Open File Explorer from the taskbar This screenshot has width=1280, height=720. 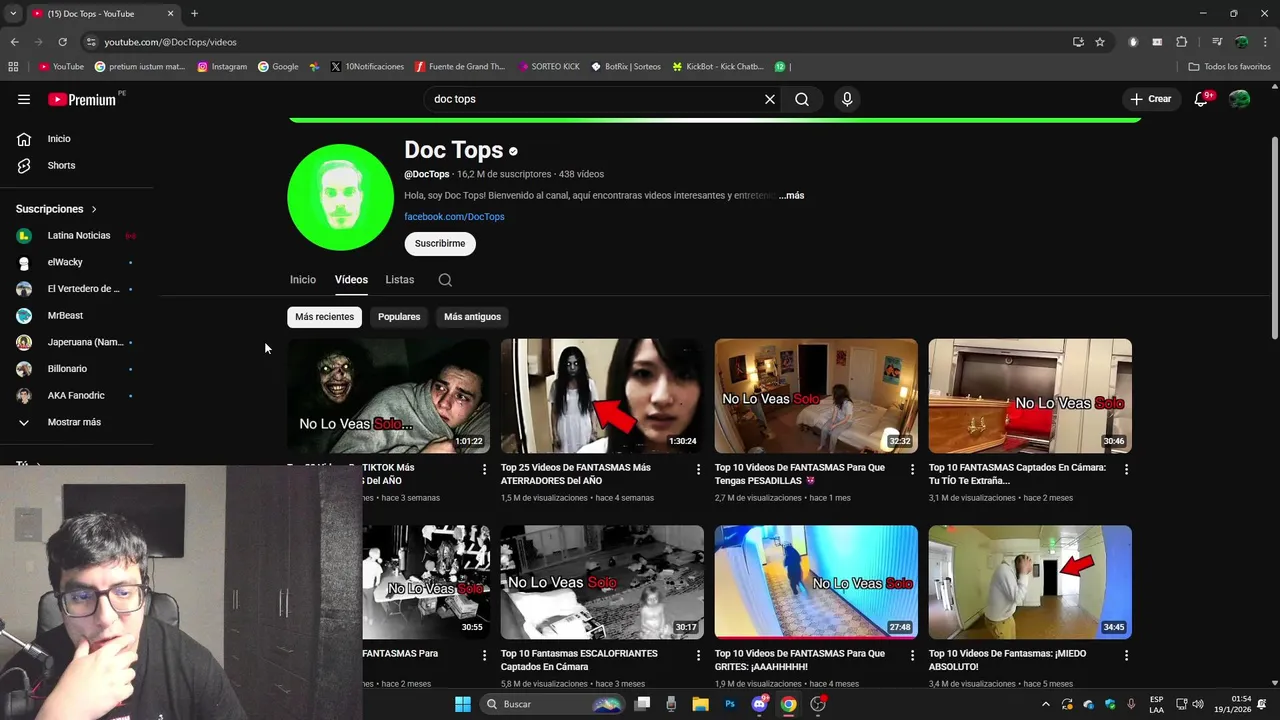point(701,704)
